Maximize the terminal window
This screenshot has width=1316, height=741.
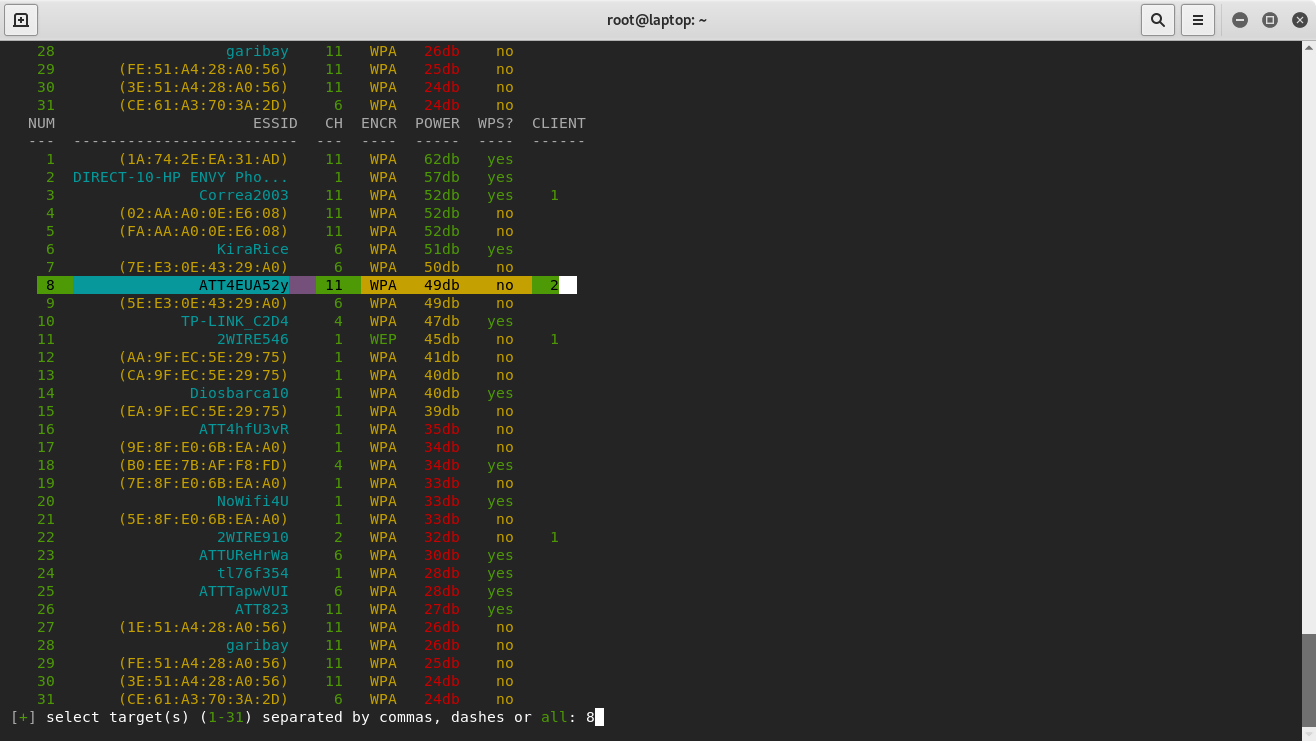click(x=1270, y=20)
